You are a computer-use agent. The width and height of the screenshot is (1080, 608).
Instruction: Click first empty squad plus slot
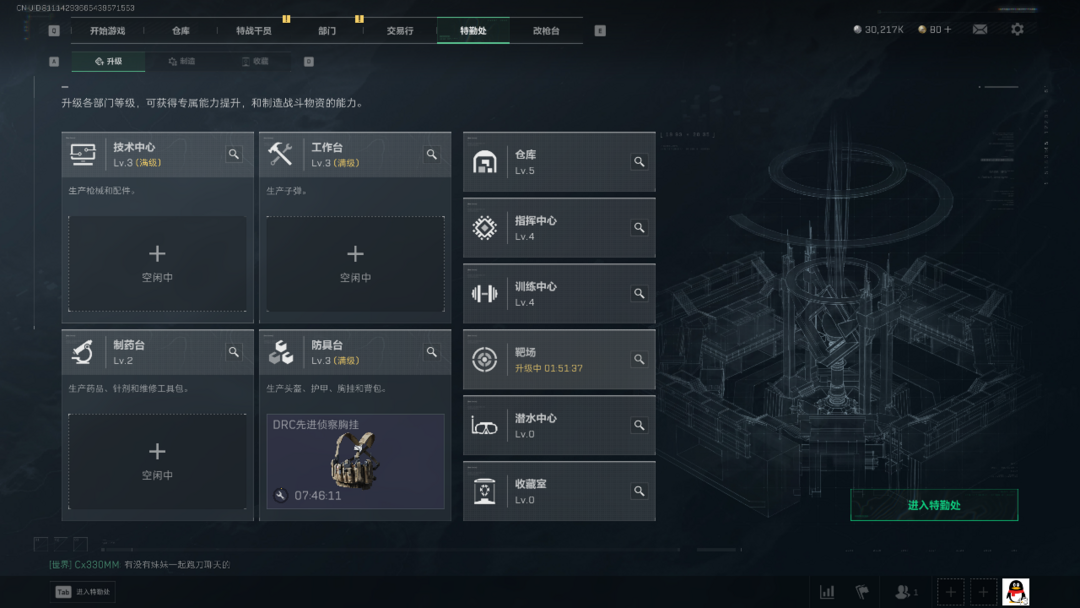[951, 591]
